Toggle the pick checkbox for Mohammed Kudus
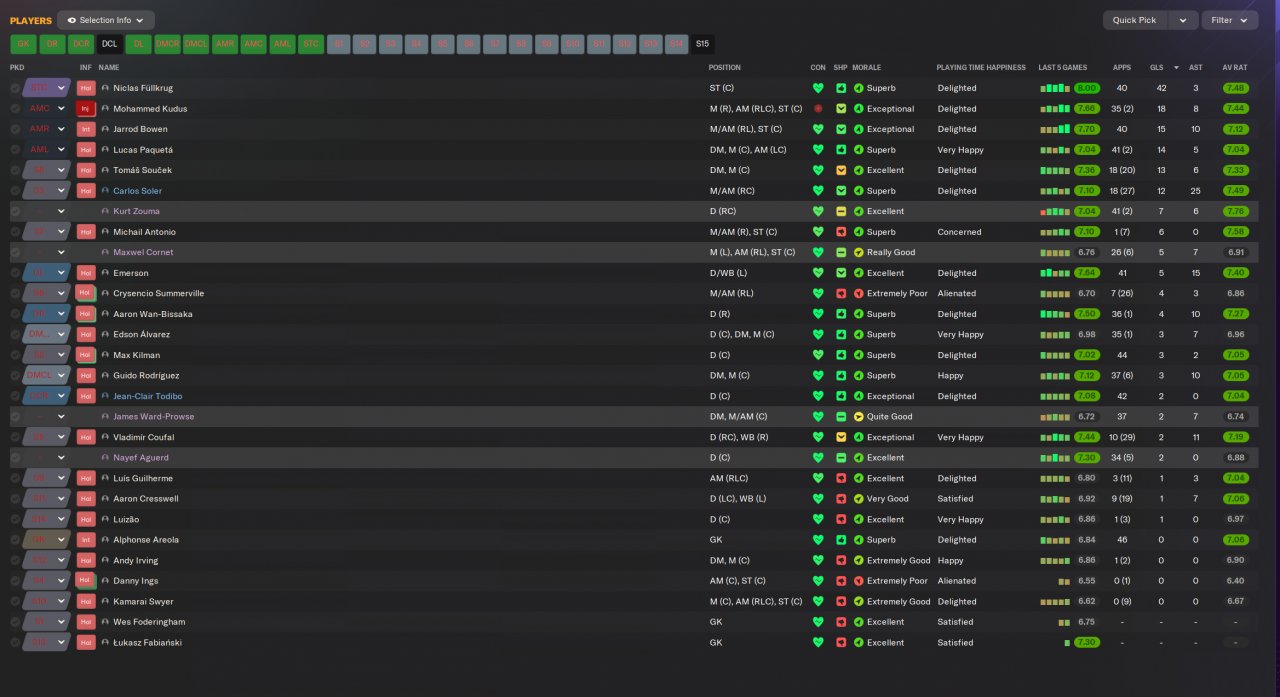Screen dimensions: 1280x697 [15, 108]
